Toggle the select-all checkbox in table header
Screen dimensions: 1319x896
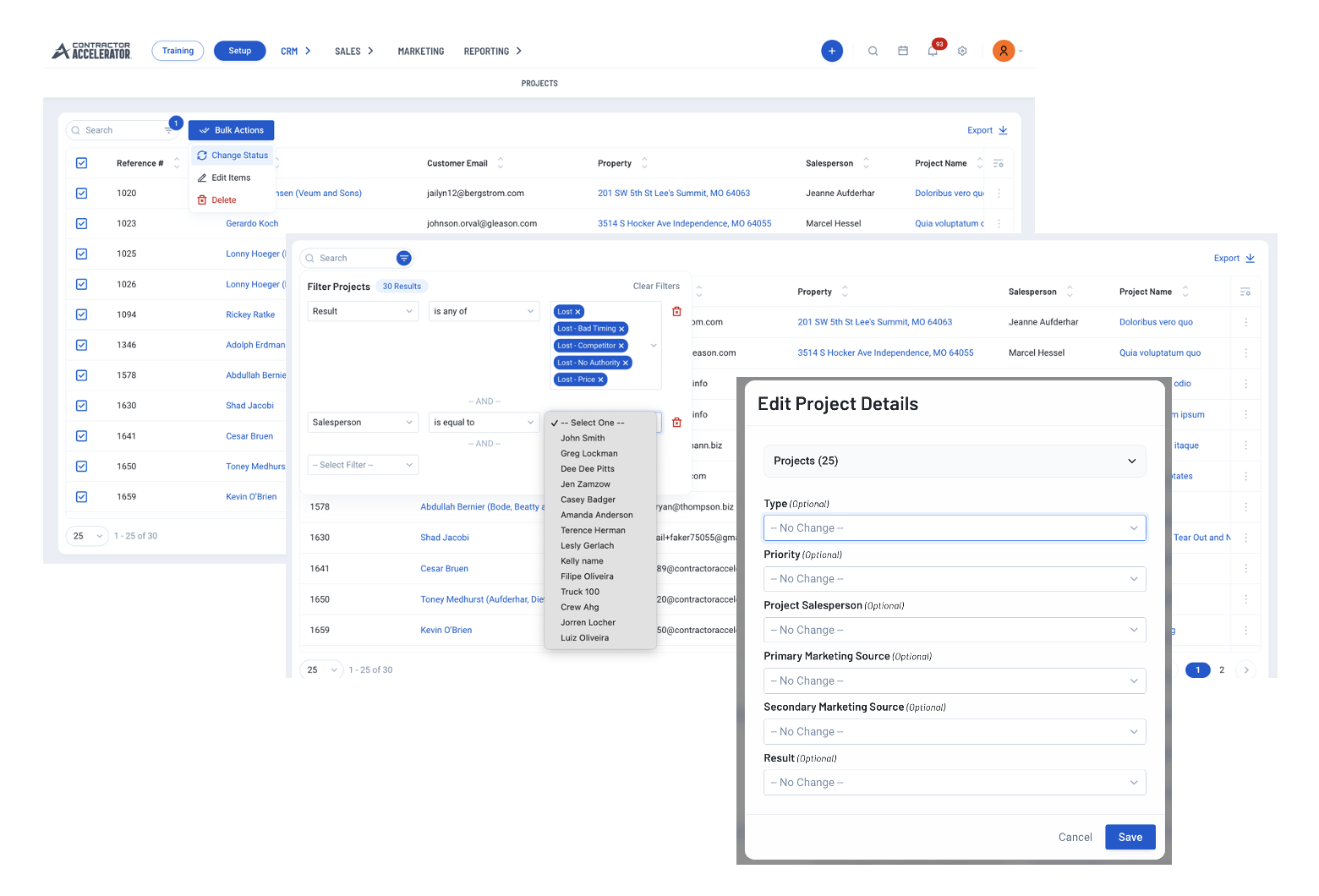[82, 163]
